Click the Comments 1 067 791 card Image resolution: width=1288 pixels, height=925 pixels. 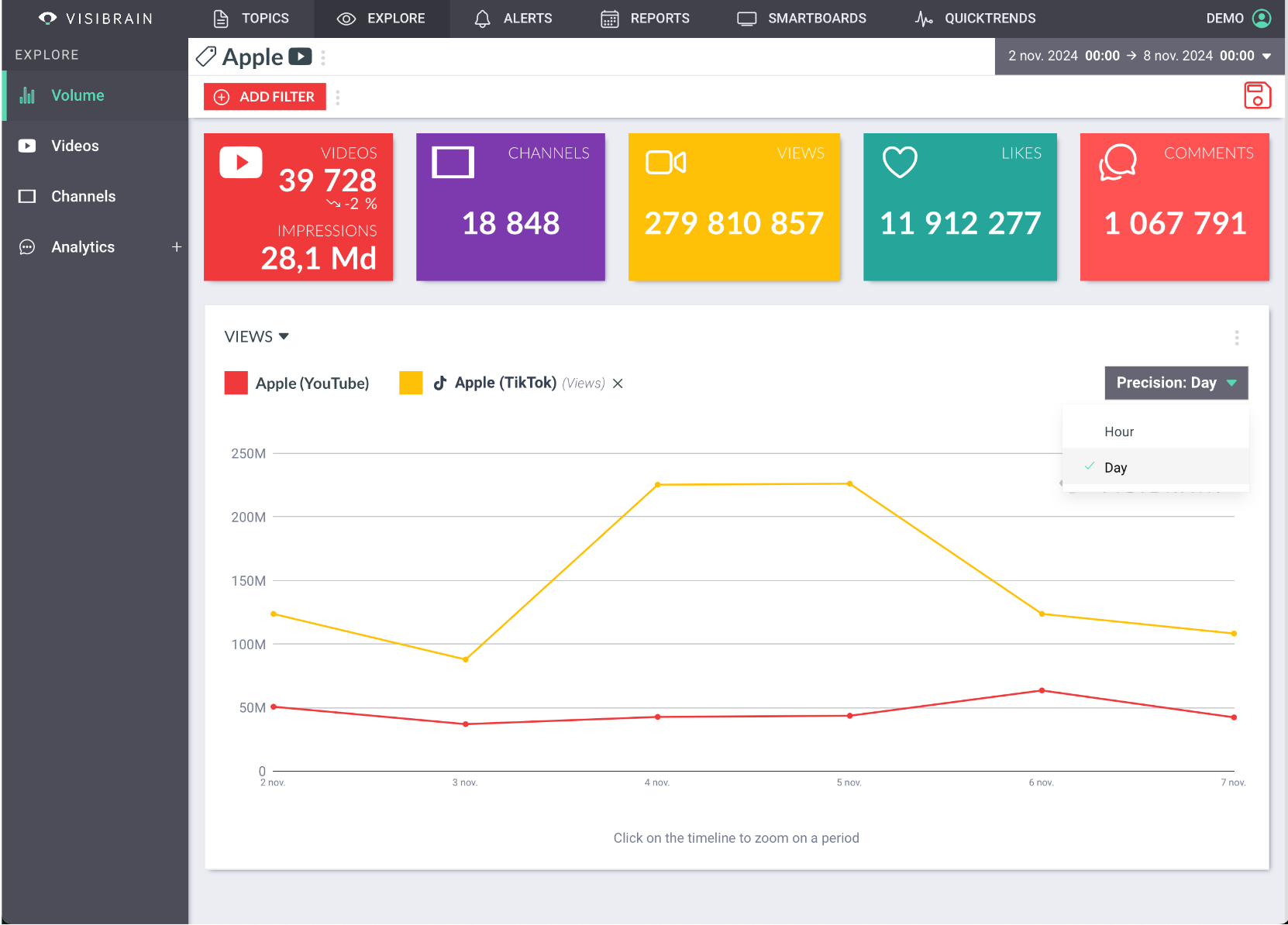pos(1175,207)
